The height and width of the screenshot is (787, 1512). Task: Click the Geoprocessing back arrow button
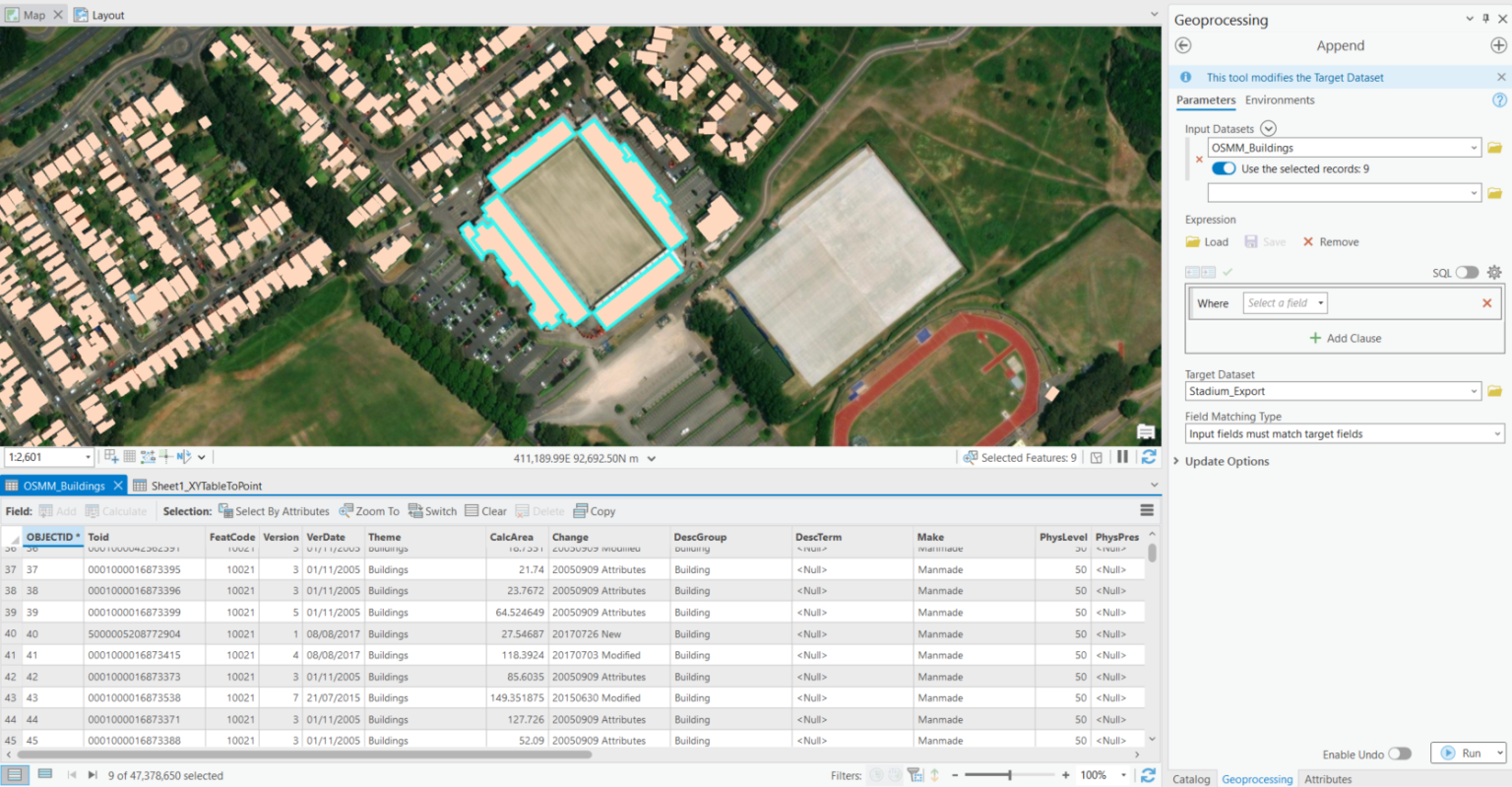(x=1183, y=45)
